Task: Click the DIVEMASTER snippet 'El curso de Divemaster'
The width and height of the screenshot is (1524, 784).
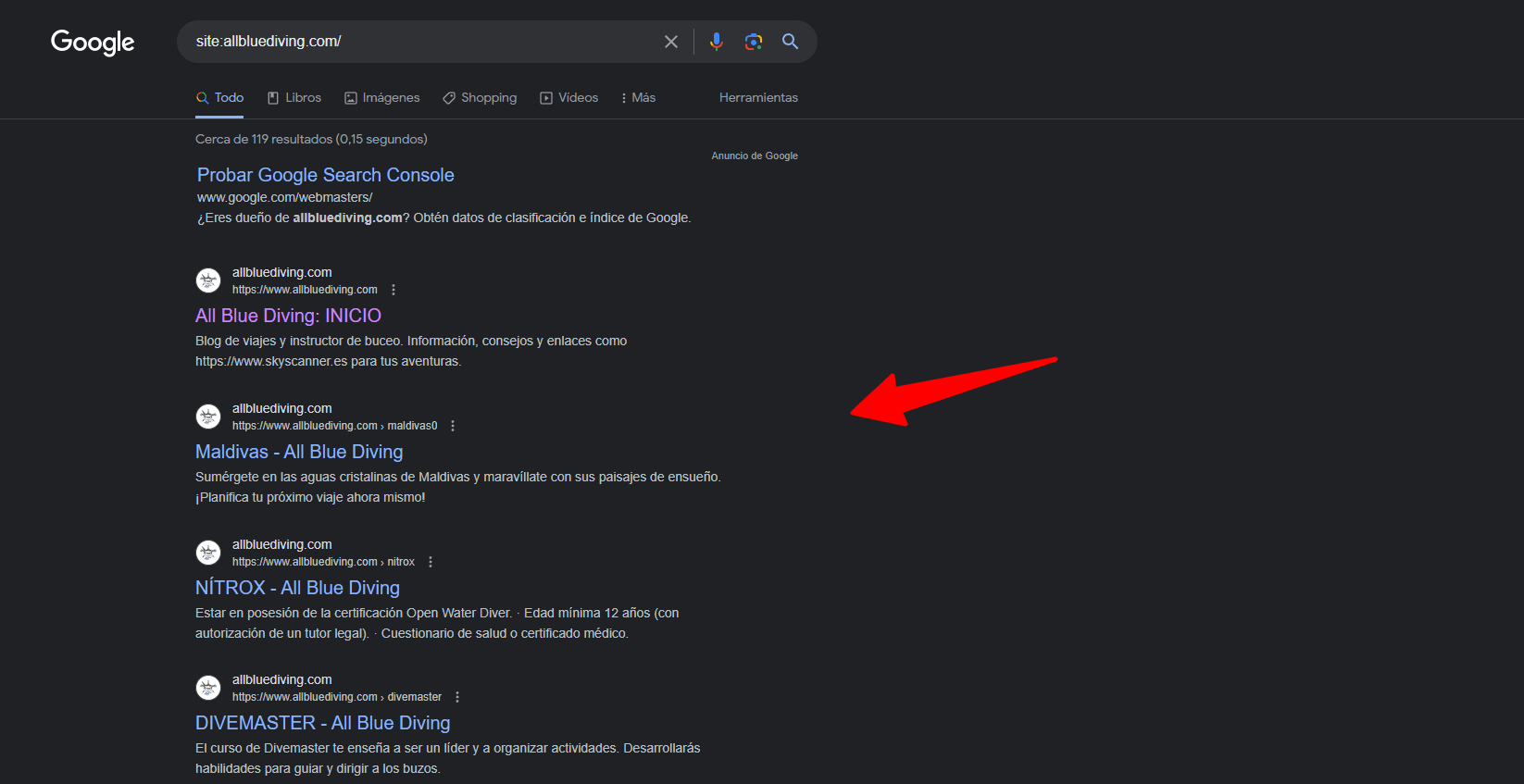Action: [448, 758]
